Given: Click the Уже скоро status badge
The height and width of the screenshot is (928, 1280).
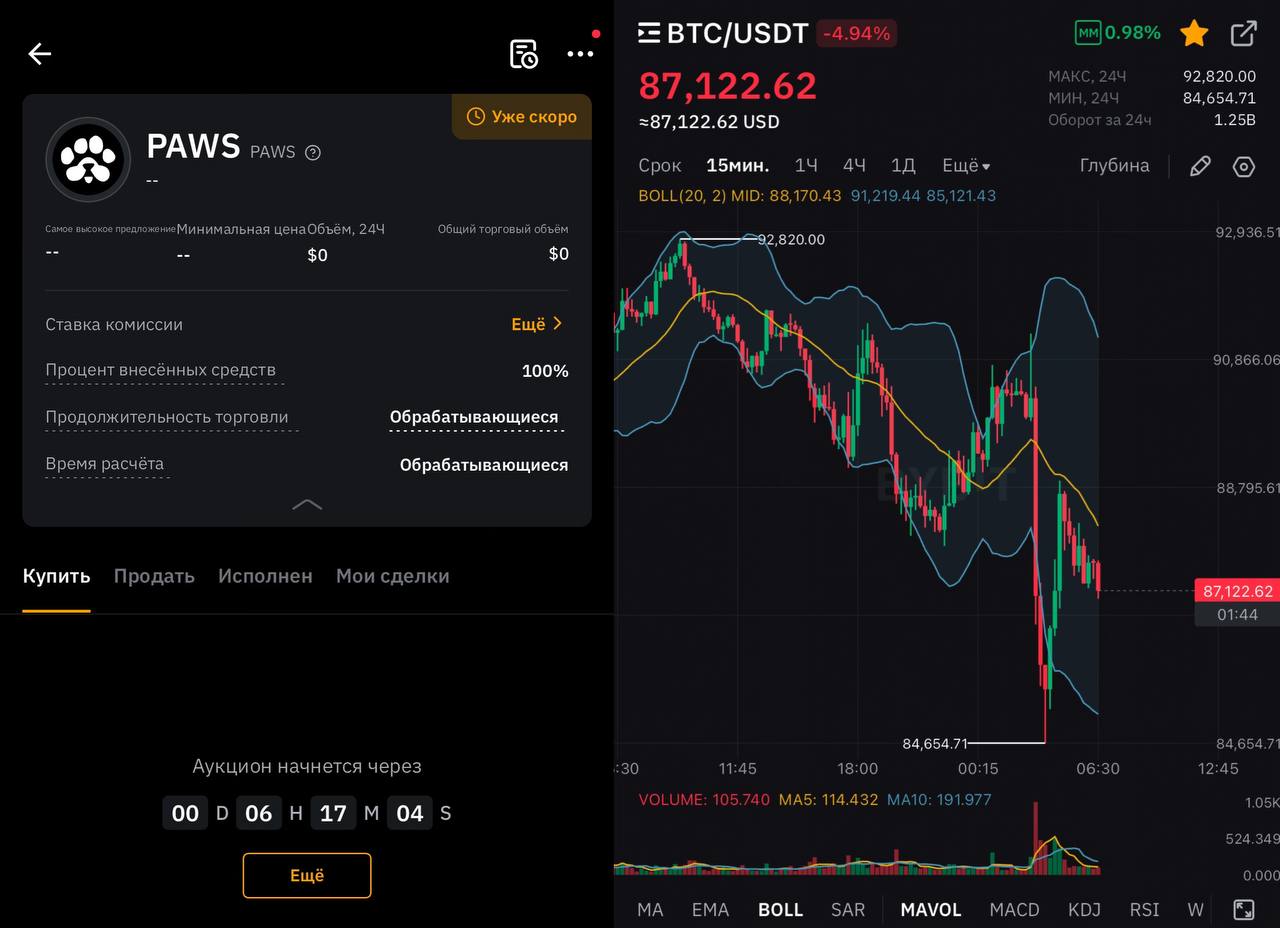Looking at the screenshot, I should point(522,117).
